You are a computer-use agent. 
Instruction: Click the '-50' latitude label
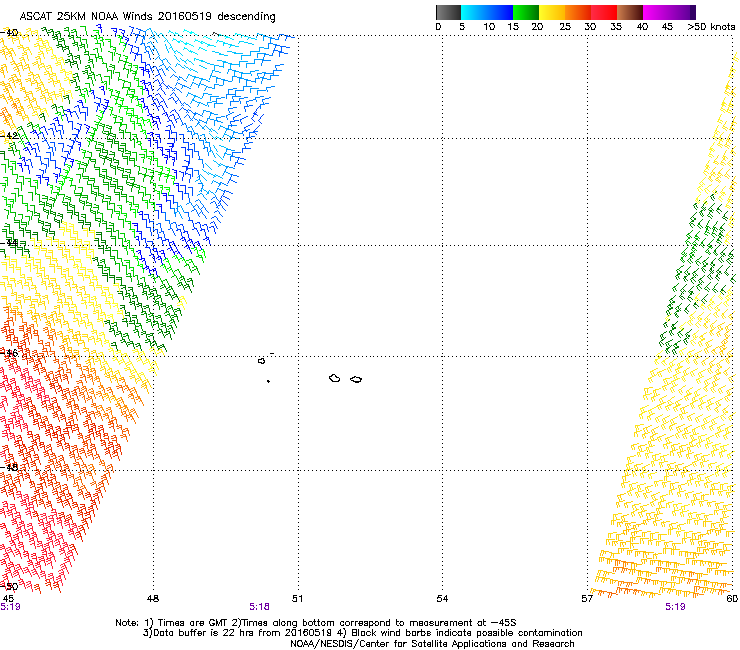[10, 587]
